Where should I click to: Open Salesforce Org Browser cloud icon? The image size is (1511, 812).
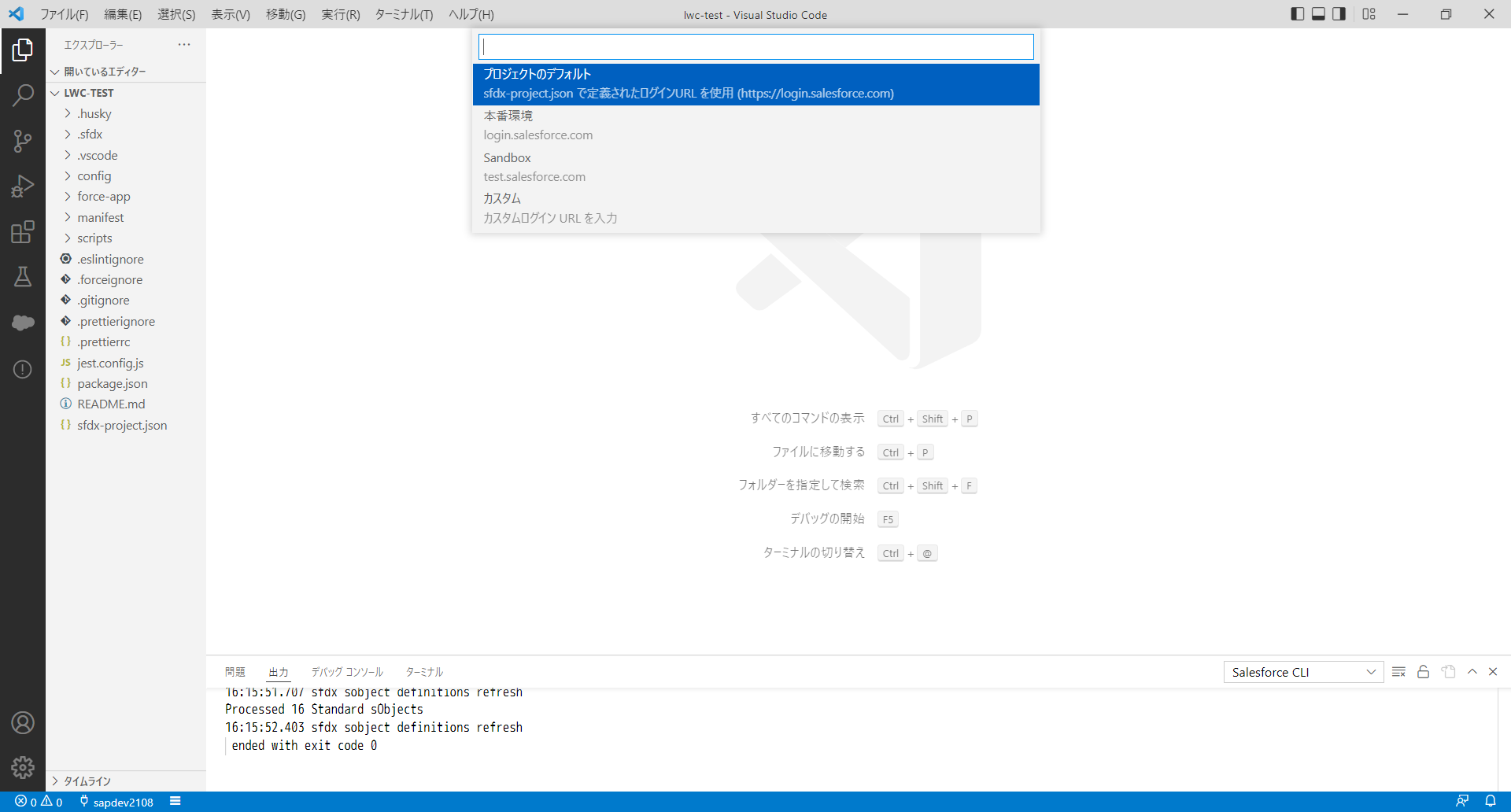click(x=23, y=323)
